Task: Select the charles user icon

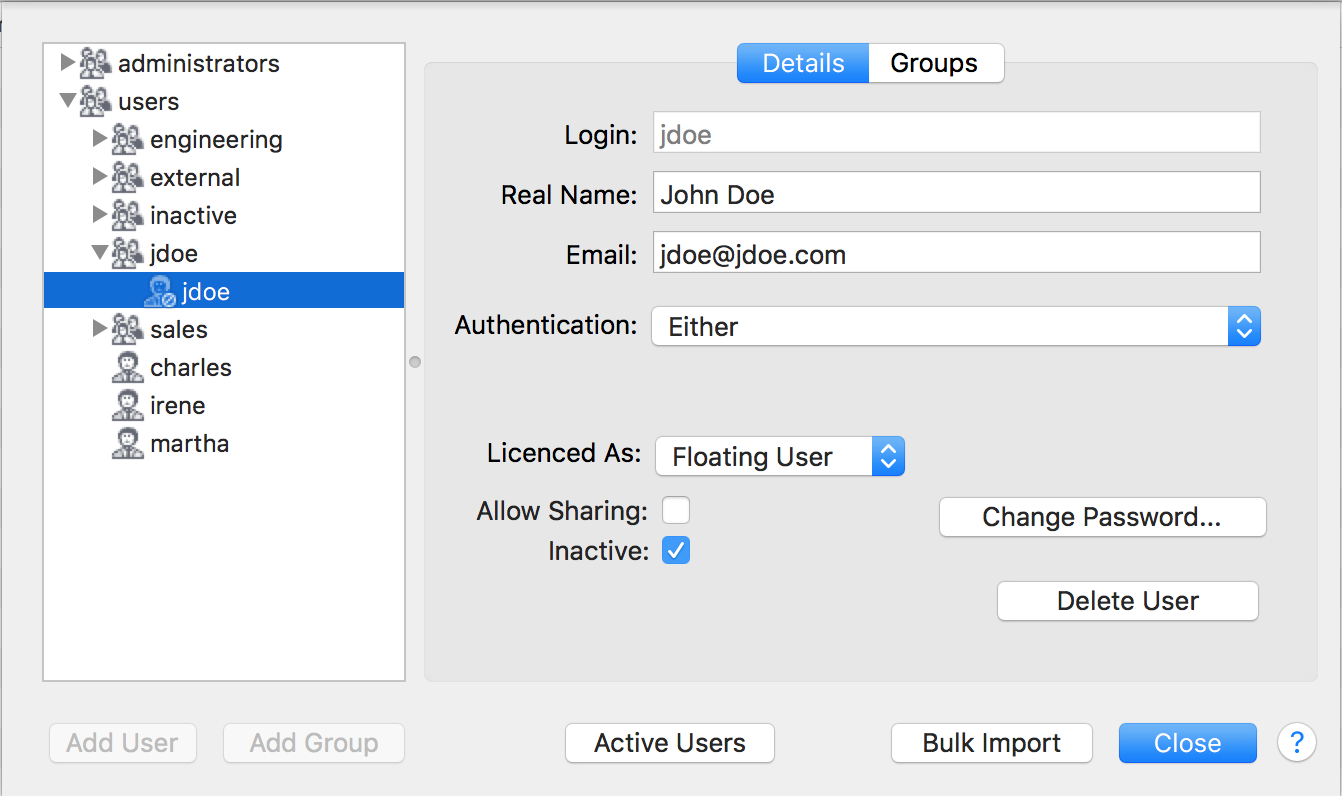Action: pos(127,368)
